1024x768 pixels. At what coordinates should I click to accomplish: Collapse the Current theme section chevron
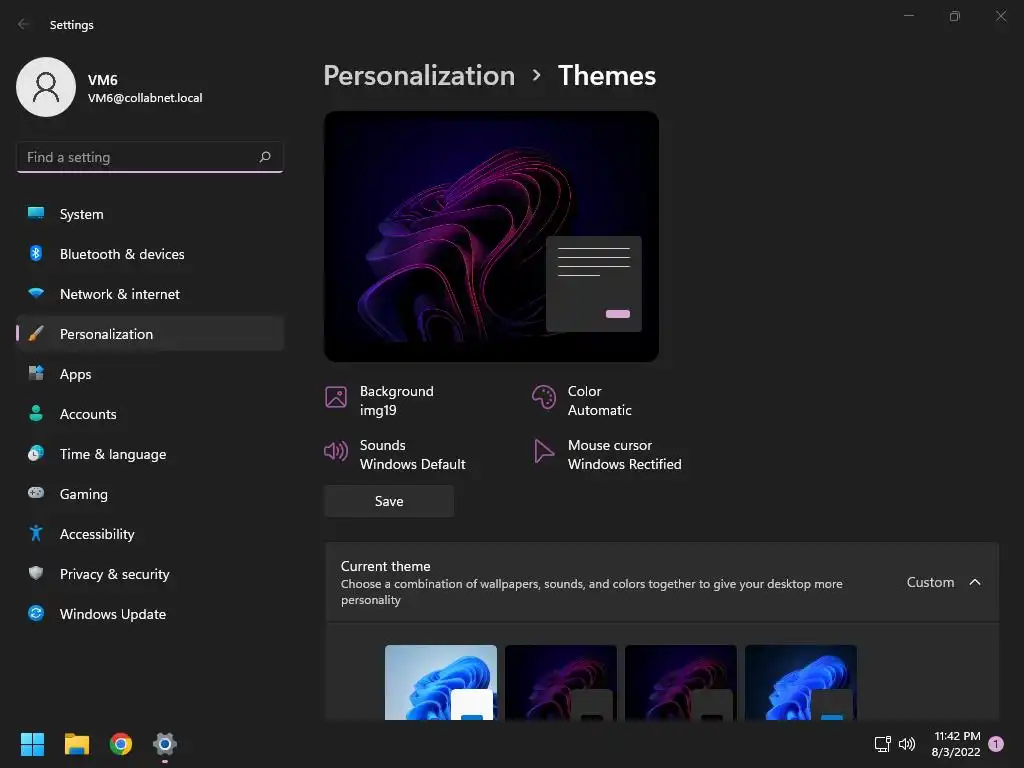point(975,582)
